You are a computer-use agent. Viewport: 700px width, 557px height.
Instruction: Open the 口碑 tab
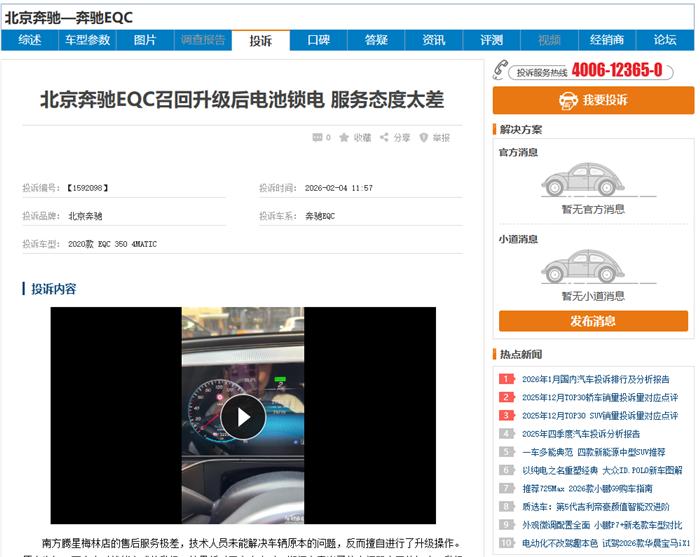318,40
